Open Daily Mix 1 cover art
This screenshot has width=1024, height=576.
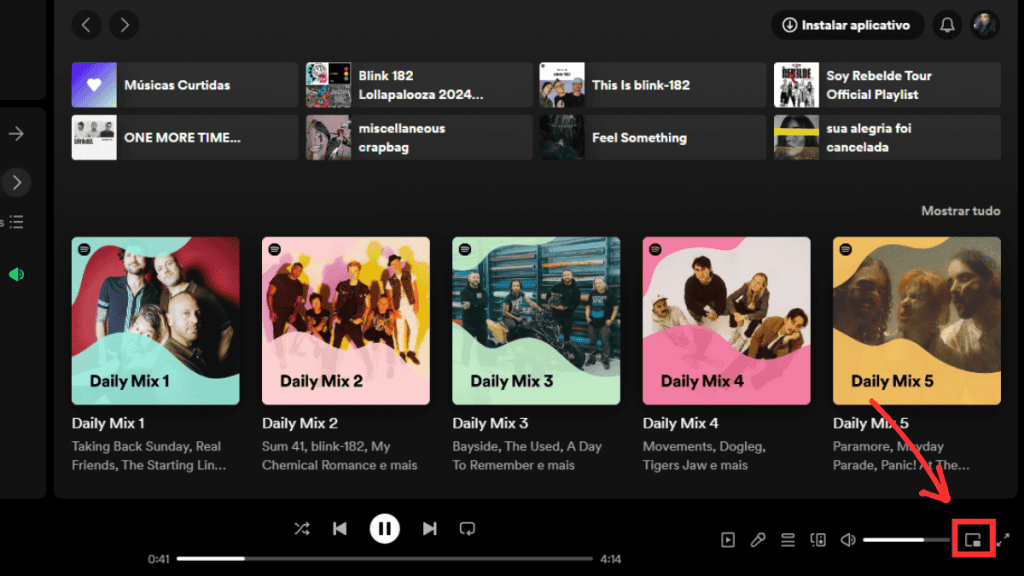tap(155, 321)
